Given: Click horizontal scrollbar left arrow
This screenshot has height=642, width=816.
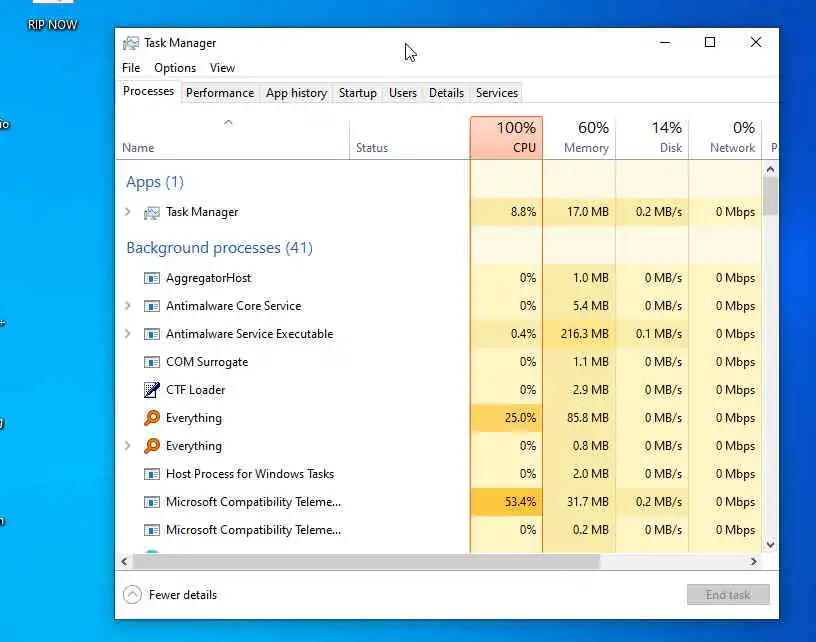Looking at the screenshot, I should [x=124, y=561].
